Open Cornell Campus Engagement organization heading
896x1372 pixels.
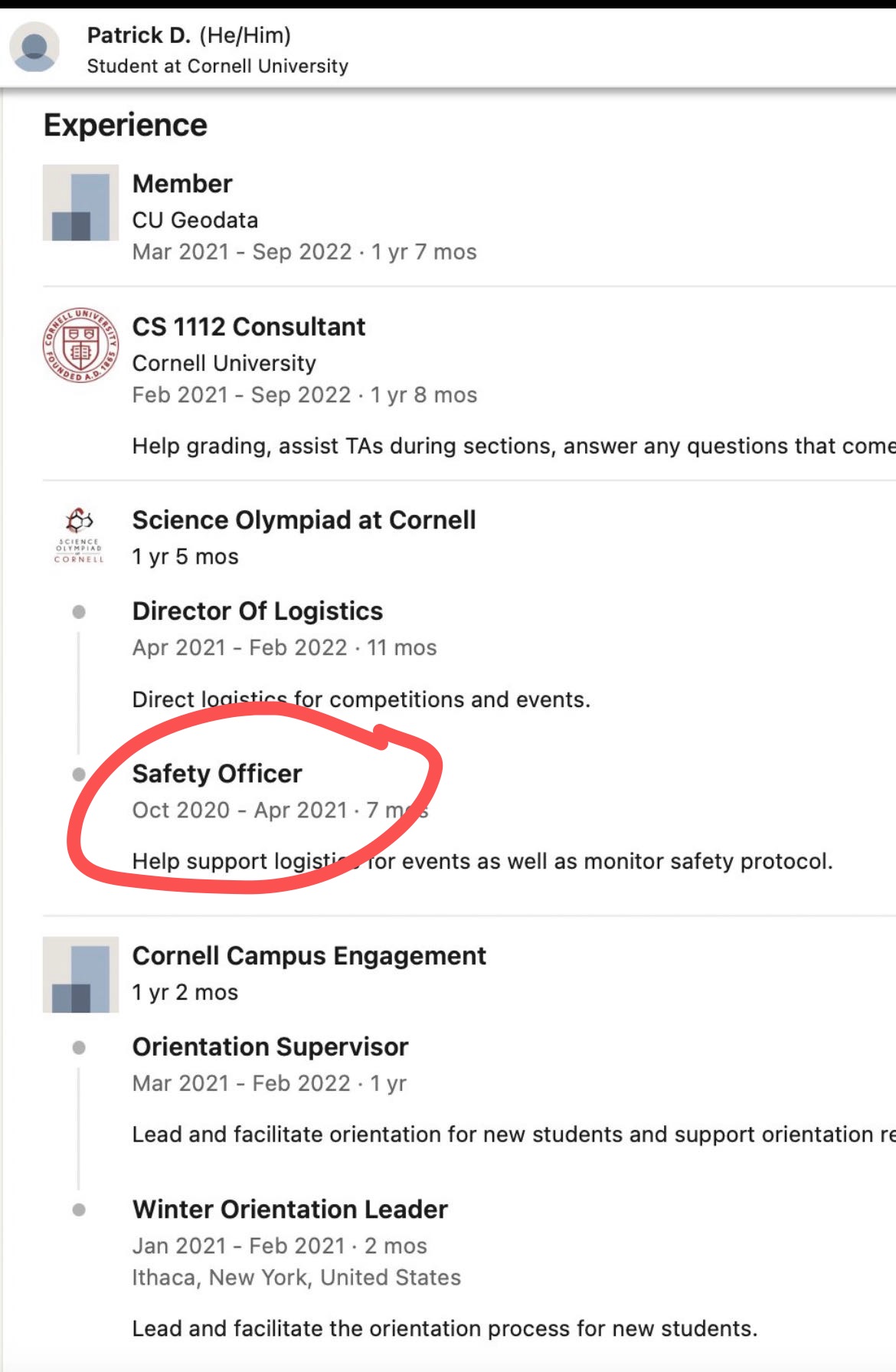point(309,956)
